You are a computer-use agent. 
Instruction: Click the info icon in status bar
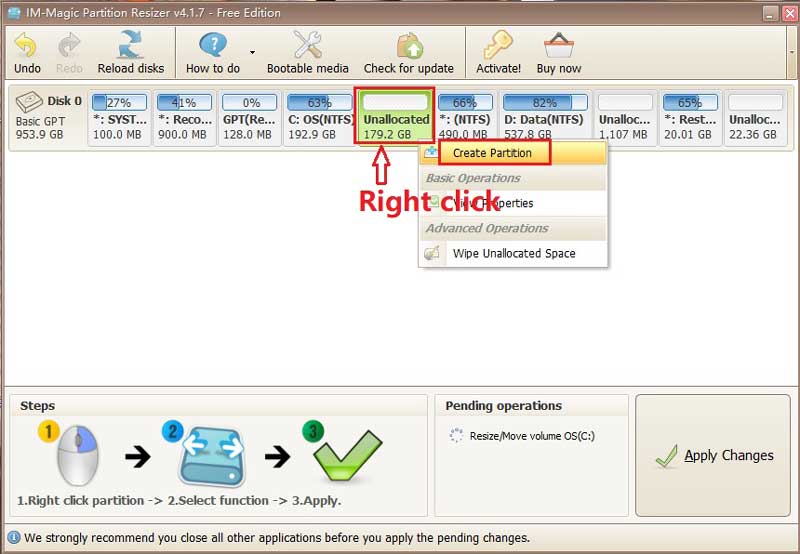coord(14,537)
